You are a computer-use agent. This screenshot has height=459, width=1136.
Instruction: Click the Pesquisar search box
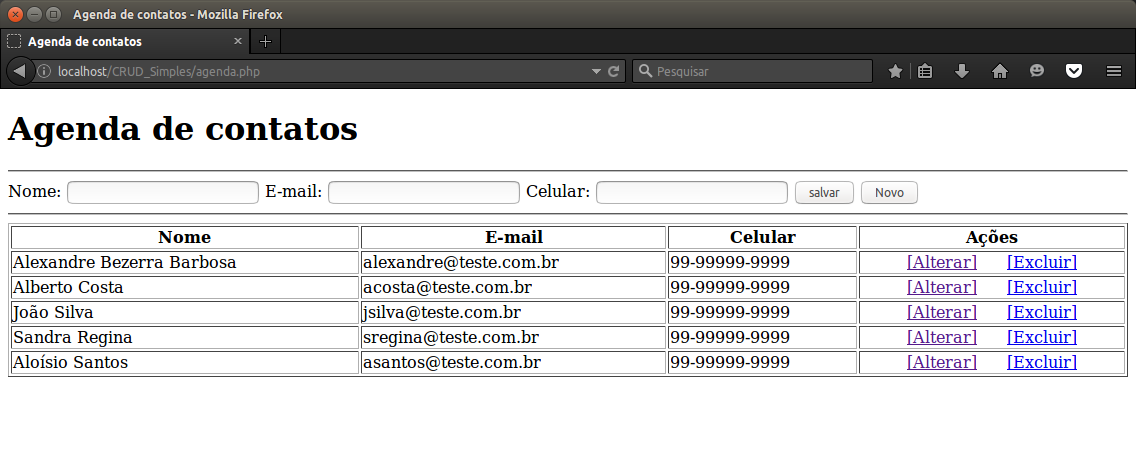[x=752, y=71]
